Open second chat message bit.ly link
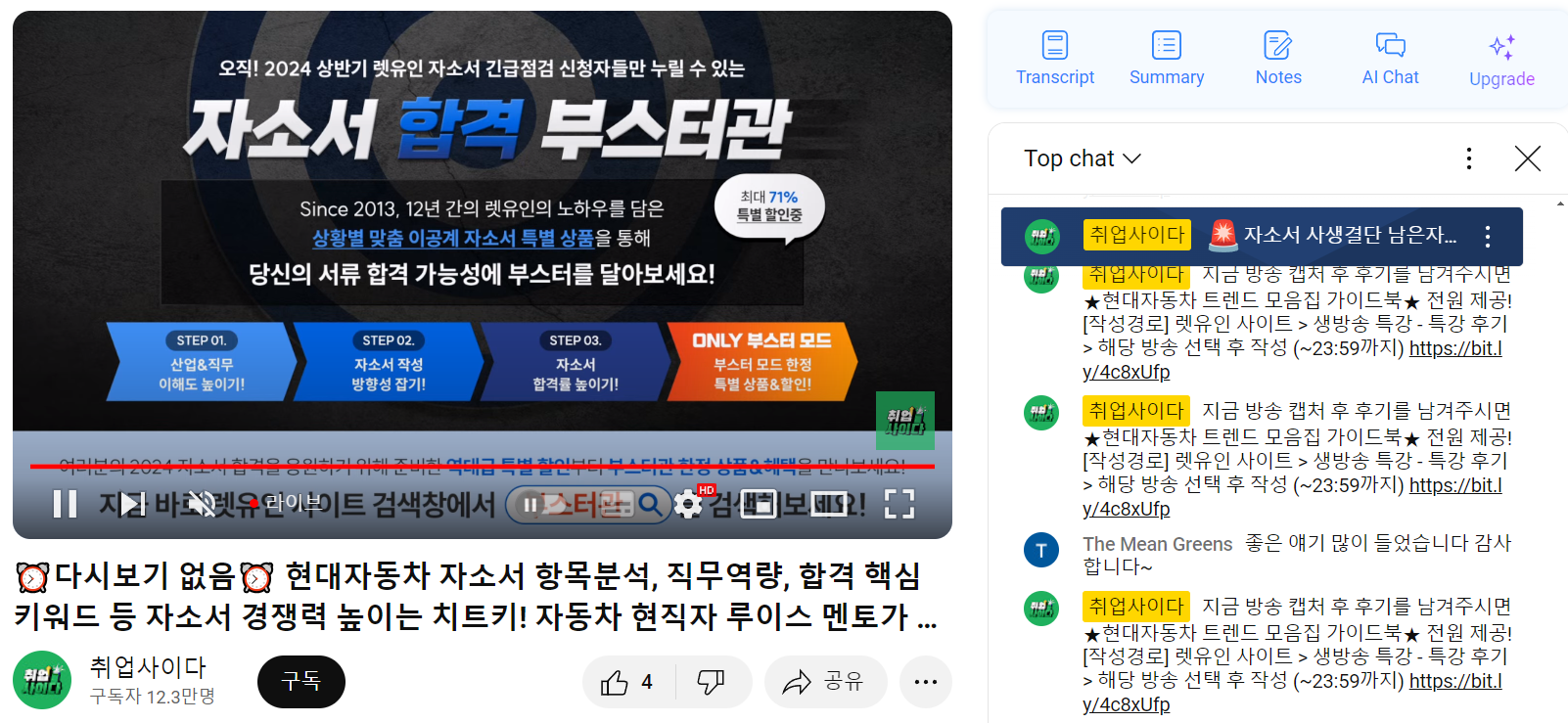Image resolution: width=1568 pixels, height=723 pixels. coord(1292,497)
